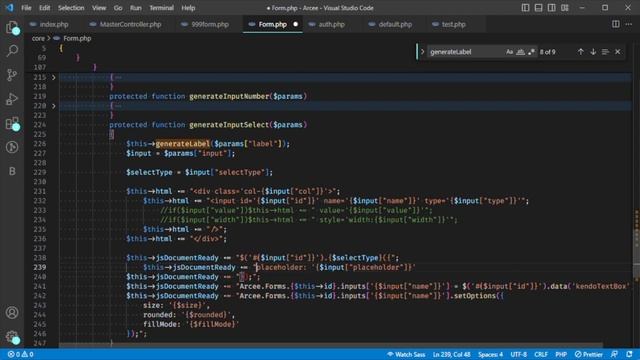Screen dimensions: 640x360
Task: Click find in selection icon
Action: pos(605,52)
